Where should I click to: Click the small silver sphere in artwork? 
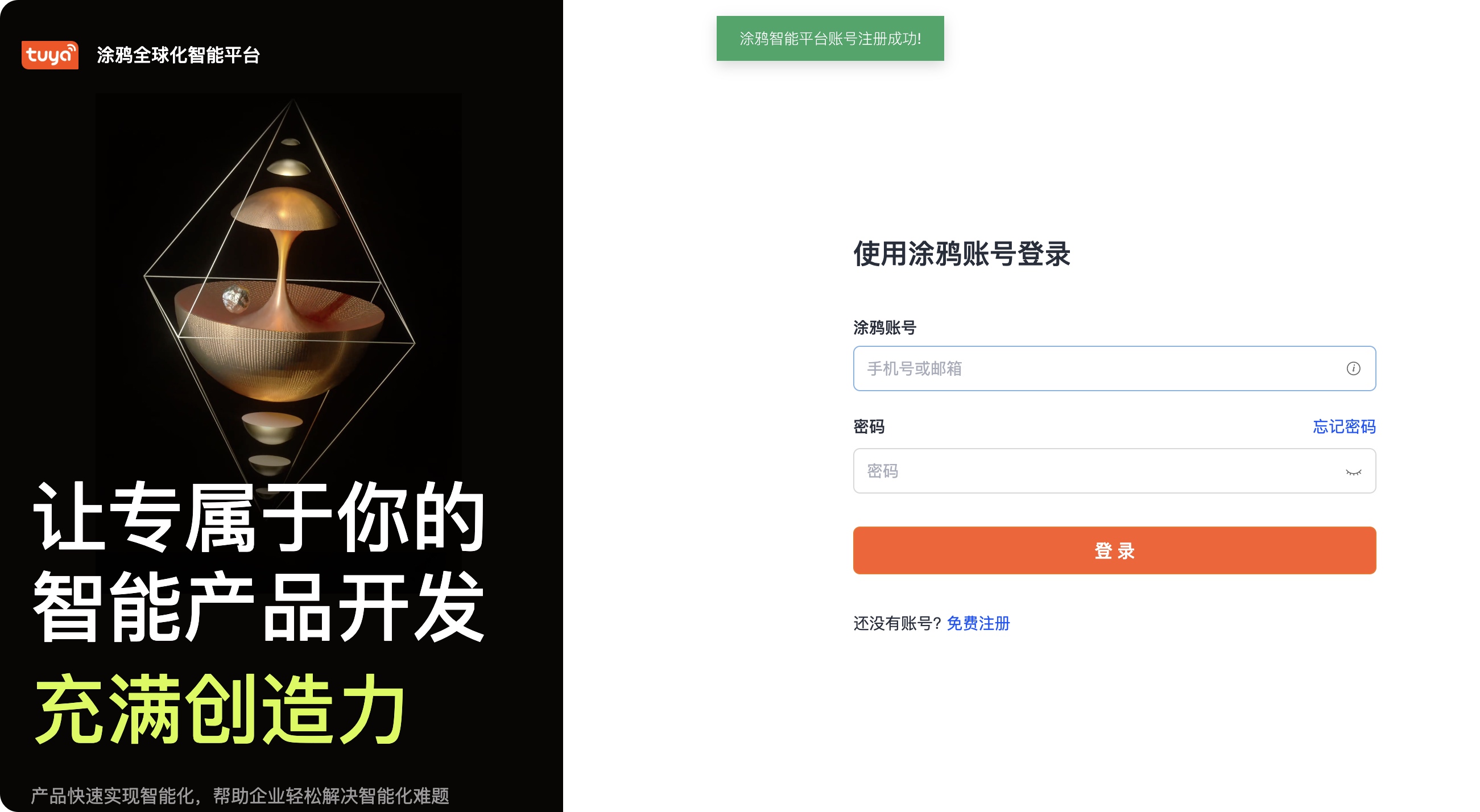coord(235,298)
